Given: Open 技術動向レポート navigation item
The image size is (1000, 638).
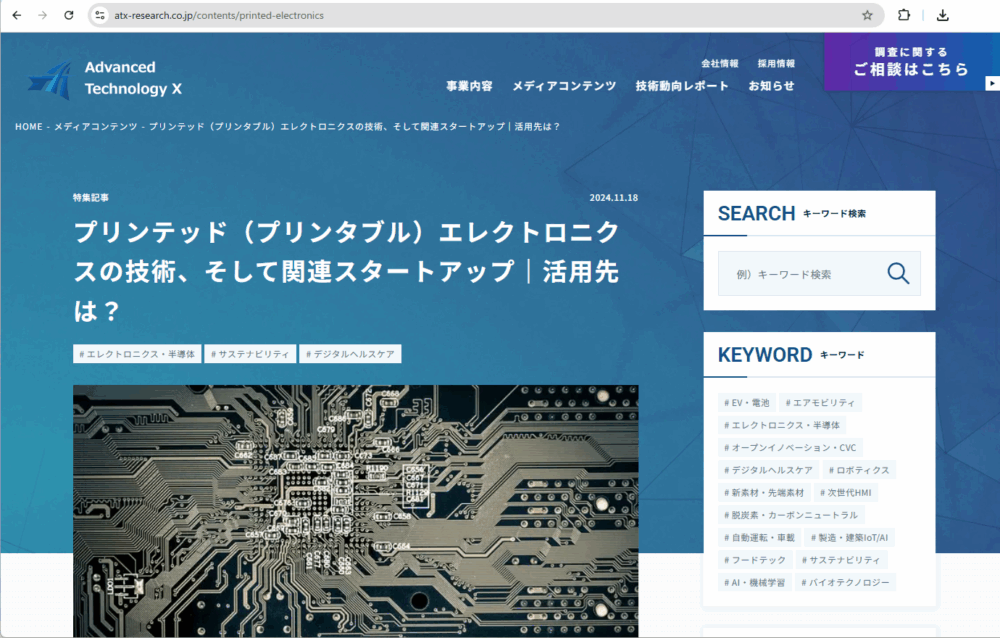Looking at the screenshot, I should pos(682,86).
